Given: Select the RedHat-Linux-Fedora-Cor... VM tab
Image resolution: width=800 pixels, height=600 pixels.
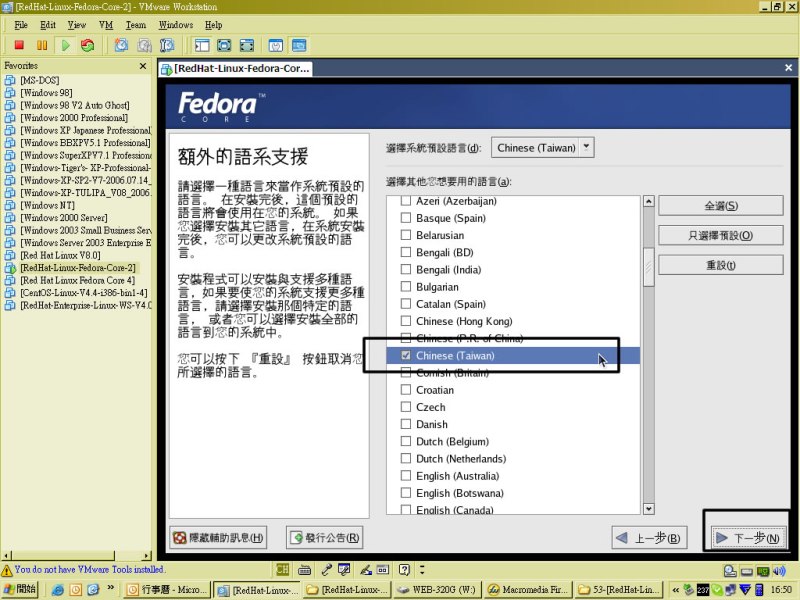Looking at the screenshot, I should coord(235,68).
